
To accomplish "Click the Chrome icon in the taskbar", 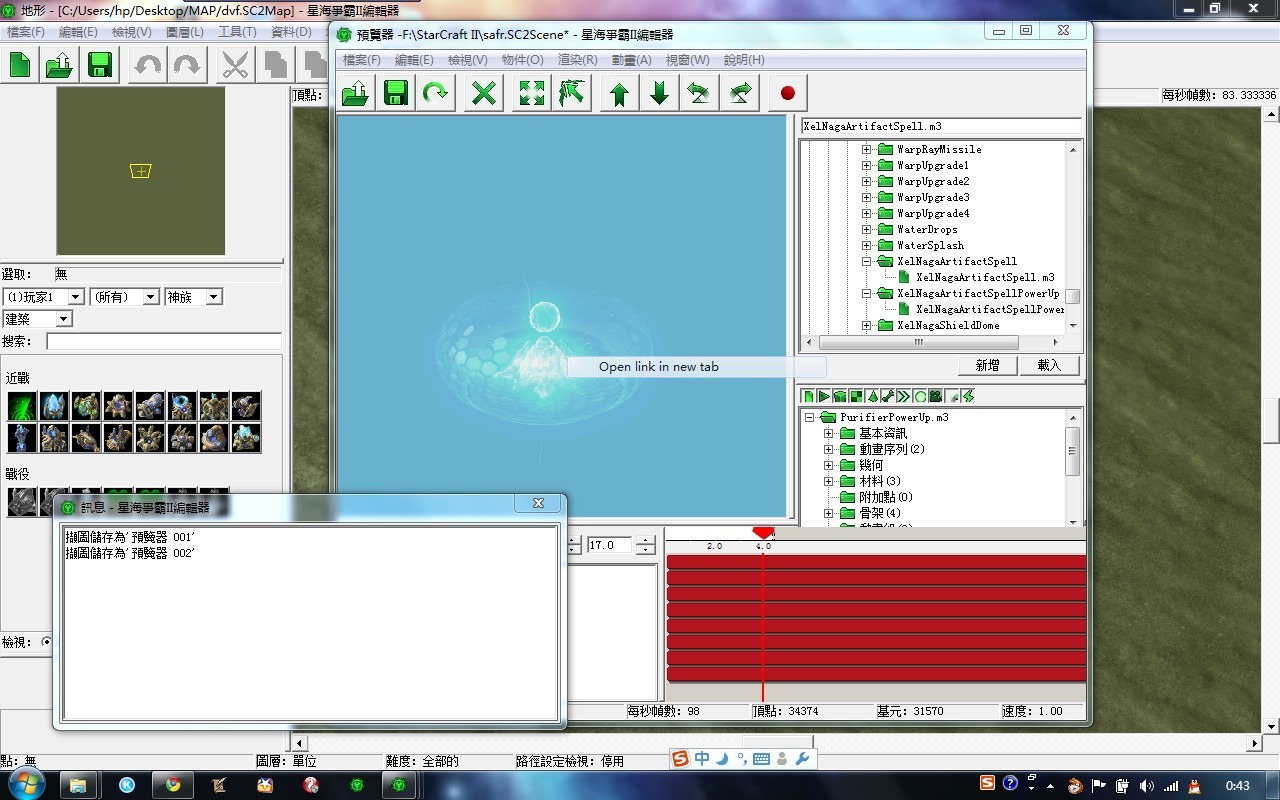I will click(x=173, y=785).
